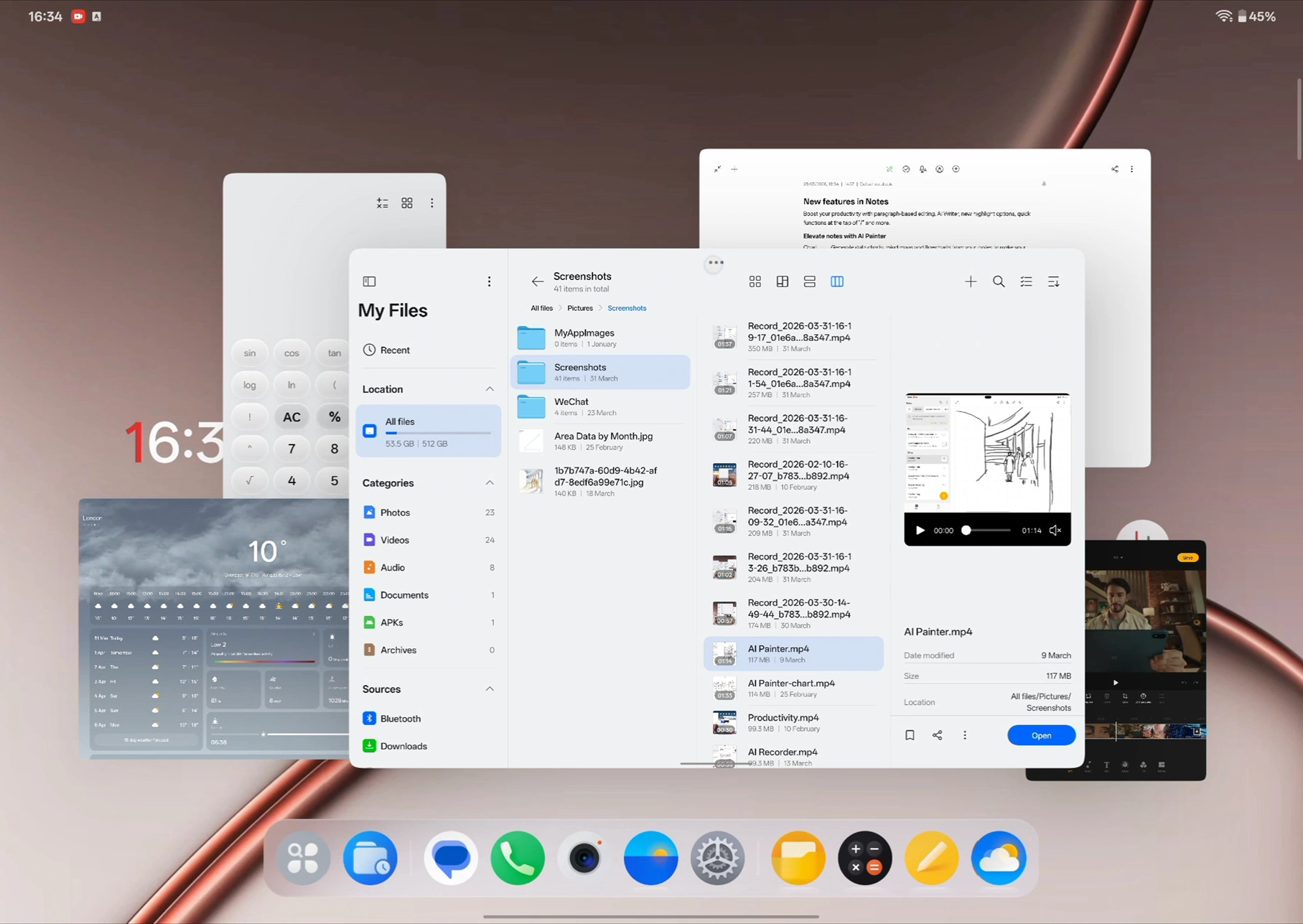Select the AI Painter-chart.mp4 file
Image resolution: width=1303 pixels, height=924 pixels.
click(x=793, y=689)
